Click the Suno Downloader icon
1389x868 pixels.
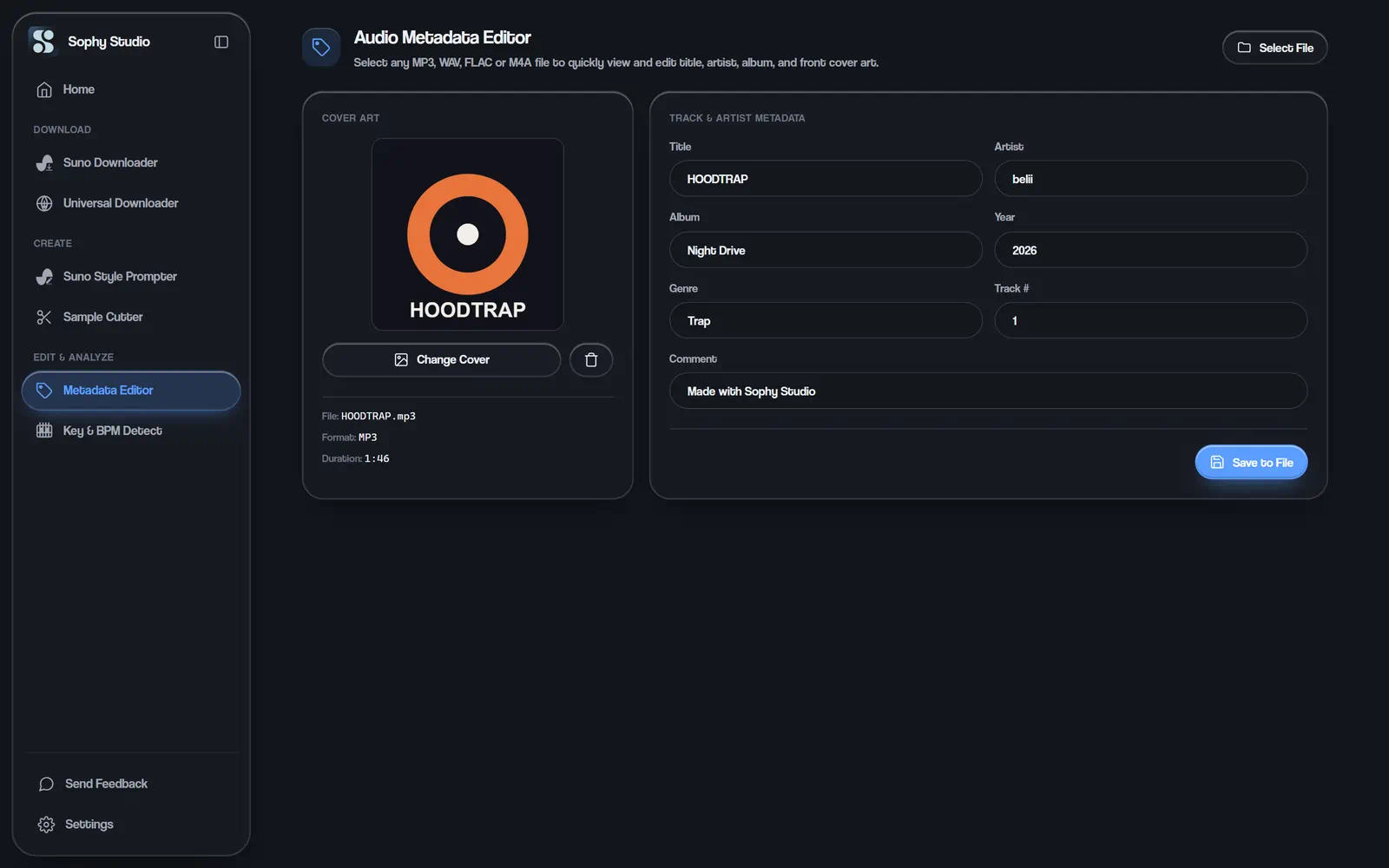click(x=44, y=162)
